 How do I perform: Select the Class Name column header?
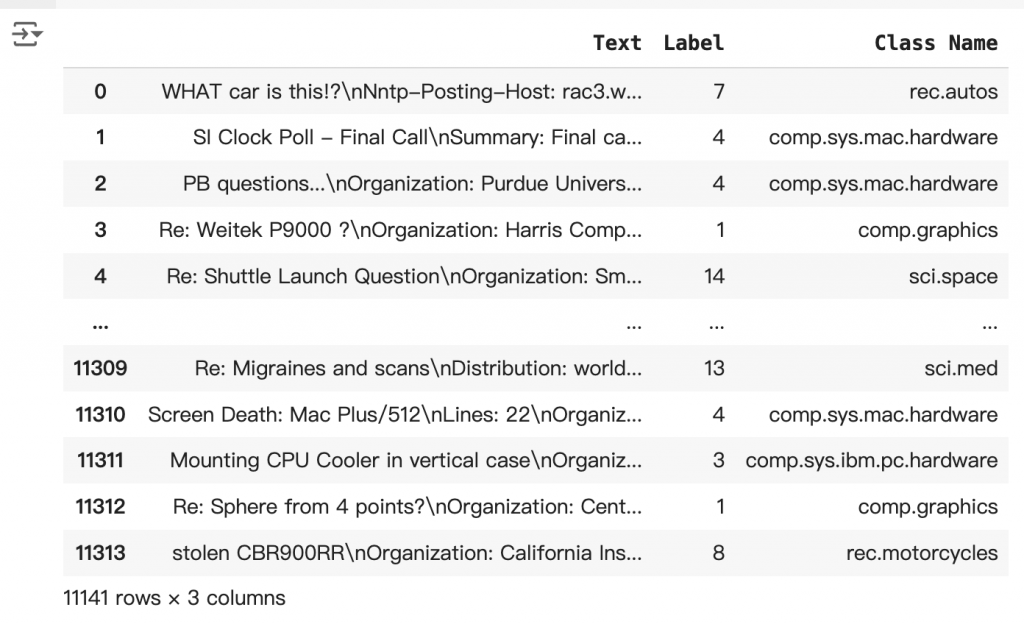935,43
